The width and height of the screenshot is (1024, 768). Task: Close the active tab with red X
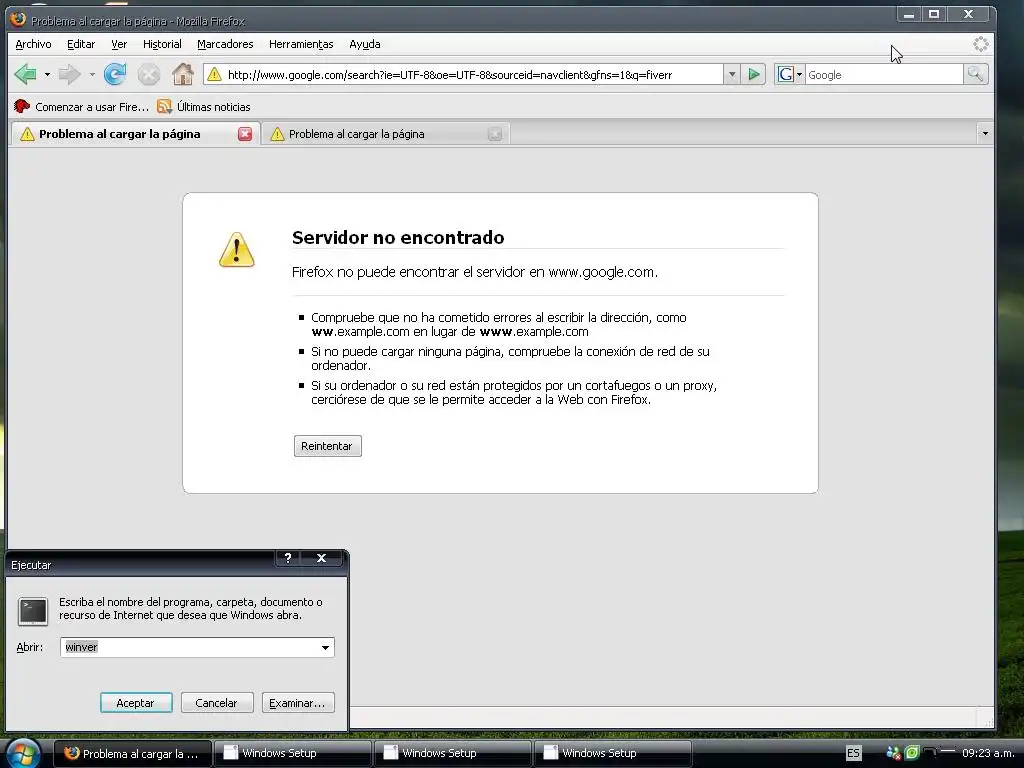(x=245, y=134)
